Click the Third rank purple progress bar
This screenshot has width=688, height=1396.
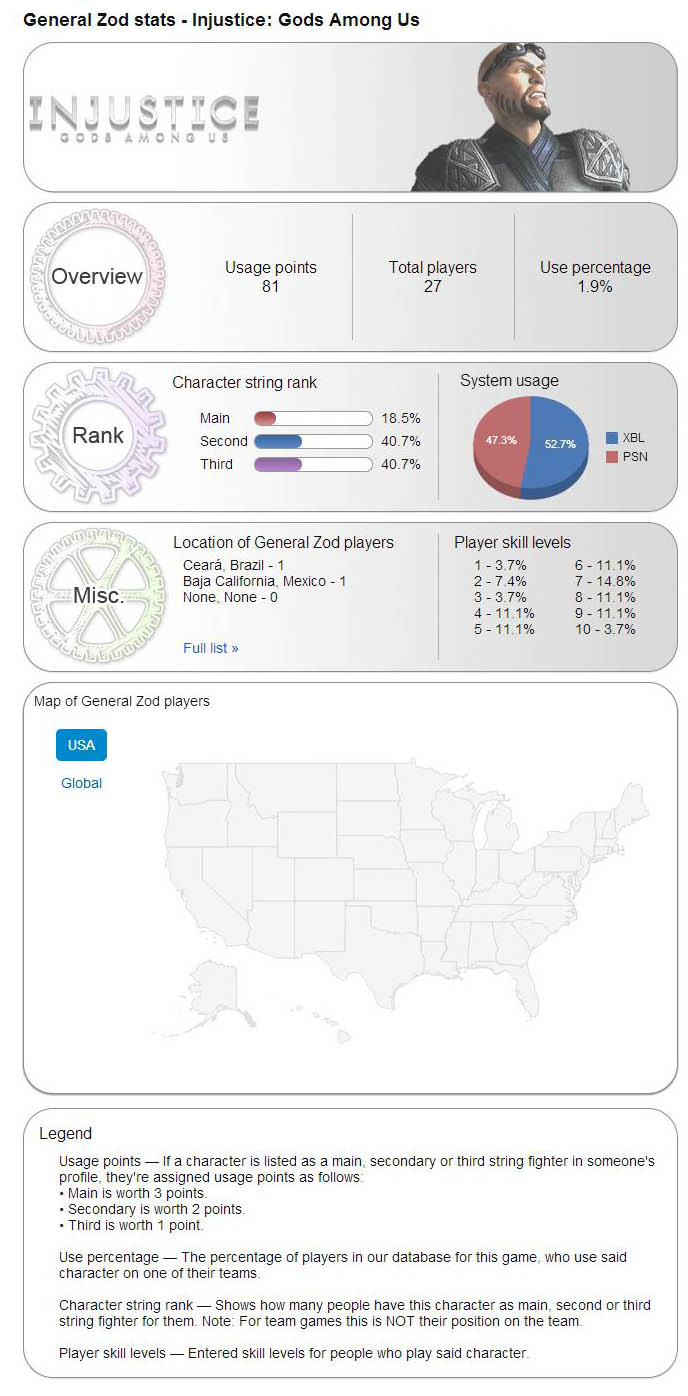pos(278,464)
